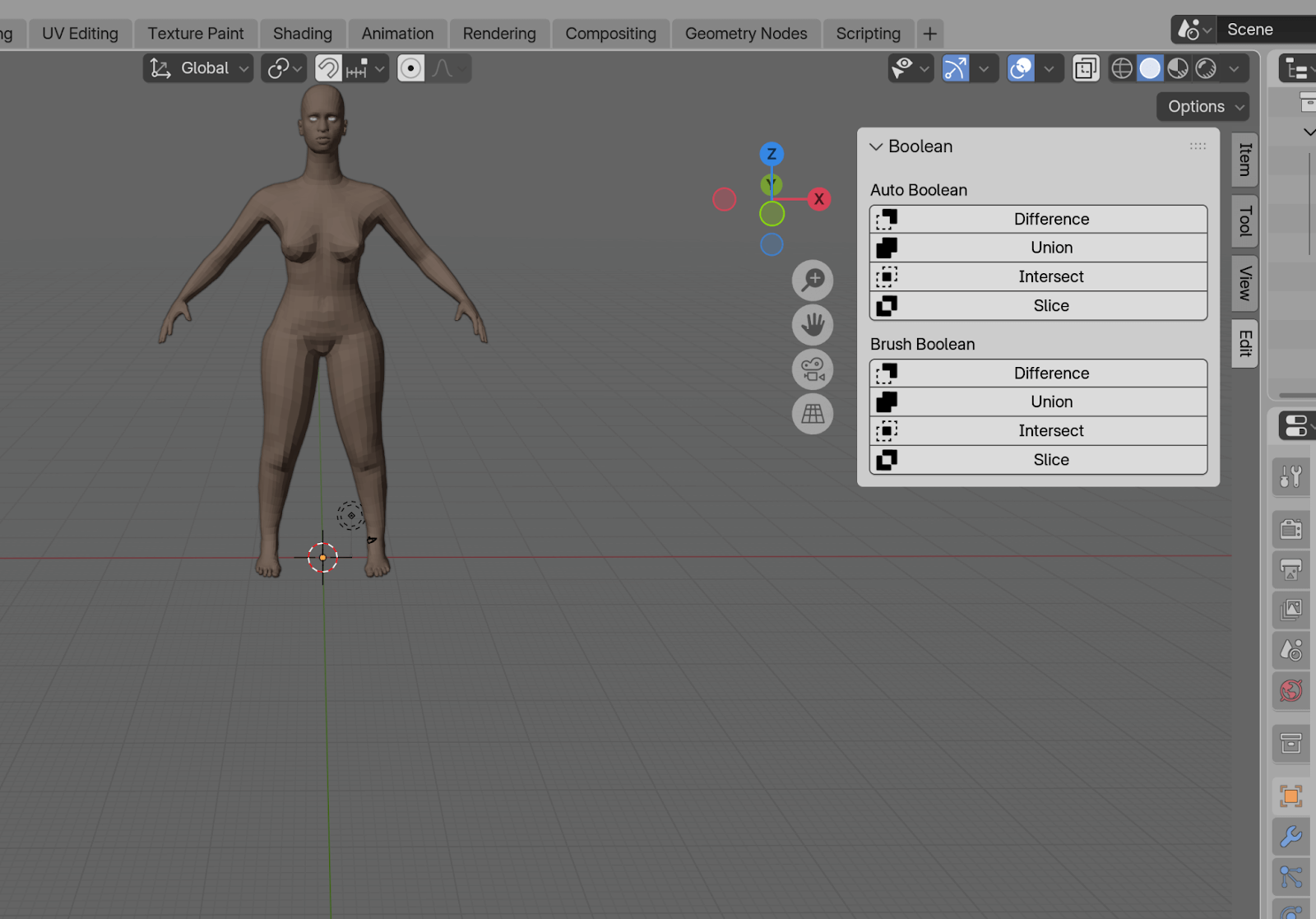The width and height of the screenshot is (1316, 919).
Task: Open the Global transform orientation dropdown
Action: point(198,68)
